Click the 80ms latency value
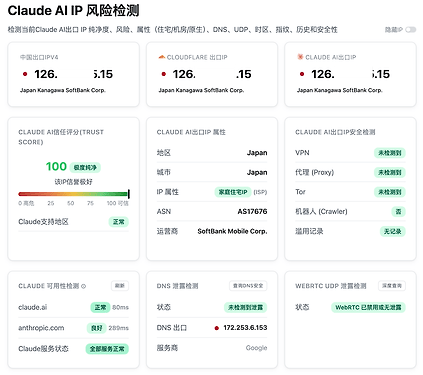Screen dimensions: 423x375 pos(120,307)
